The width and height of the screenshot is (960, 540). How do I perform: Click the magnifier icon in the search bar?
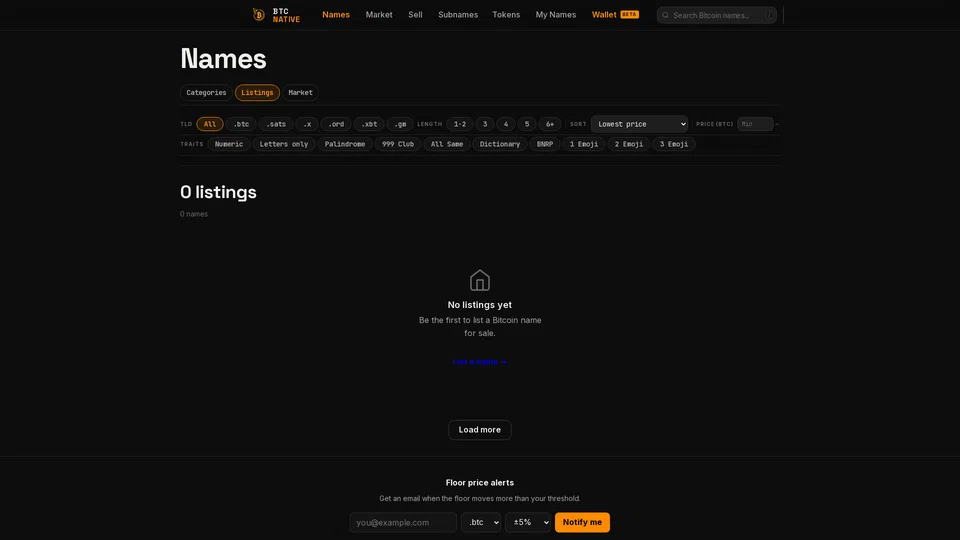pos(666,15)
